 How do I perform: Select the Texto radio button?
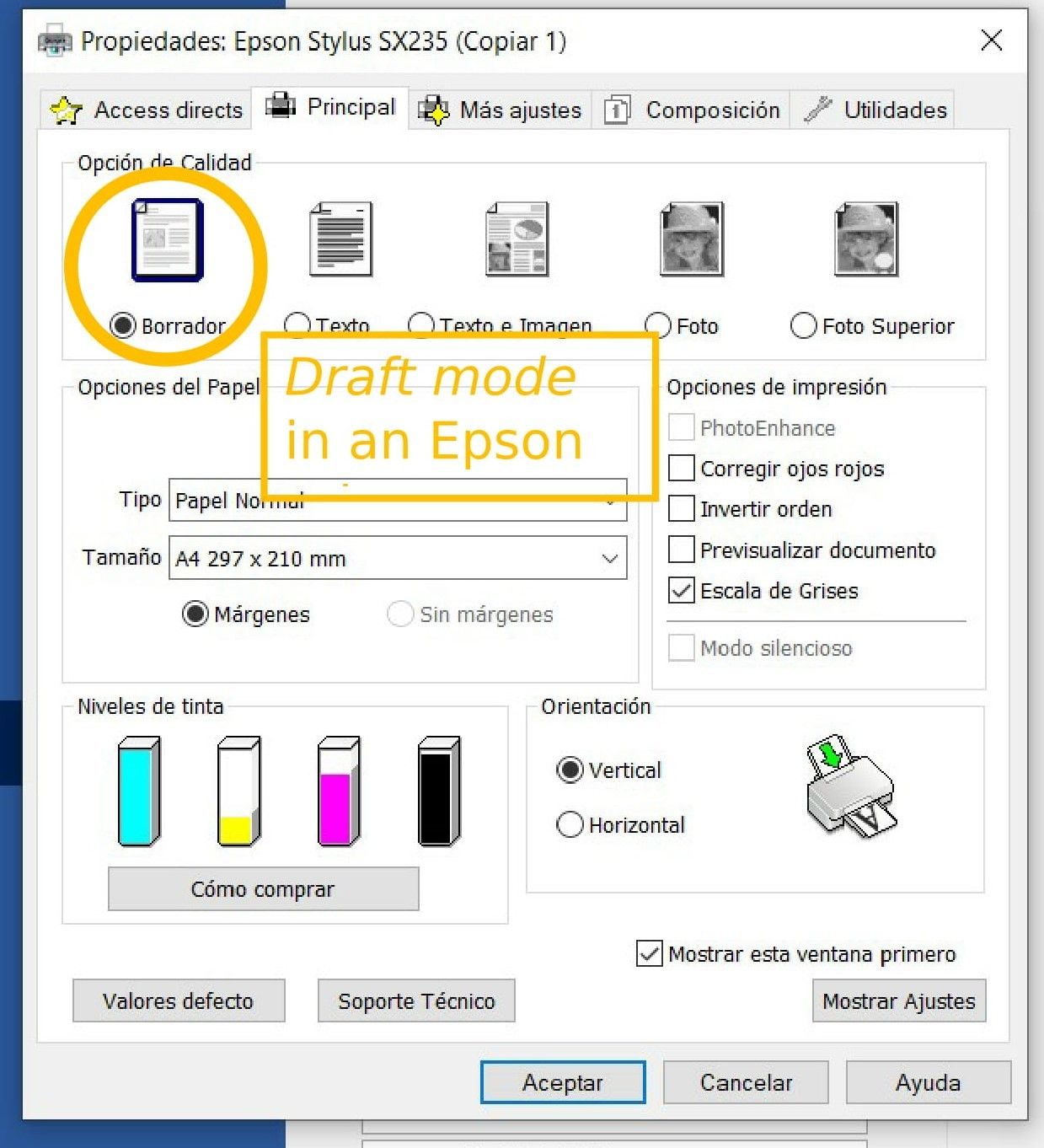pos(297,325)
